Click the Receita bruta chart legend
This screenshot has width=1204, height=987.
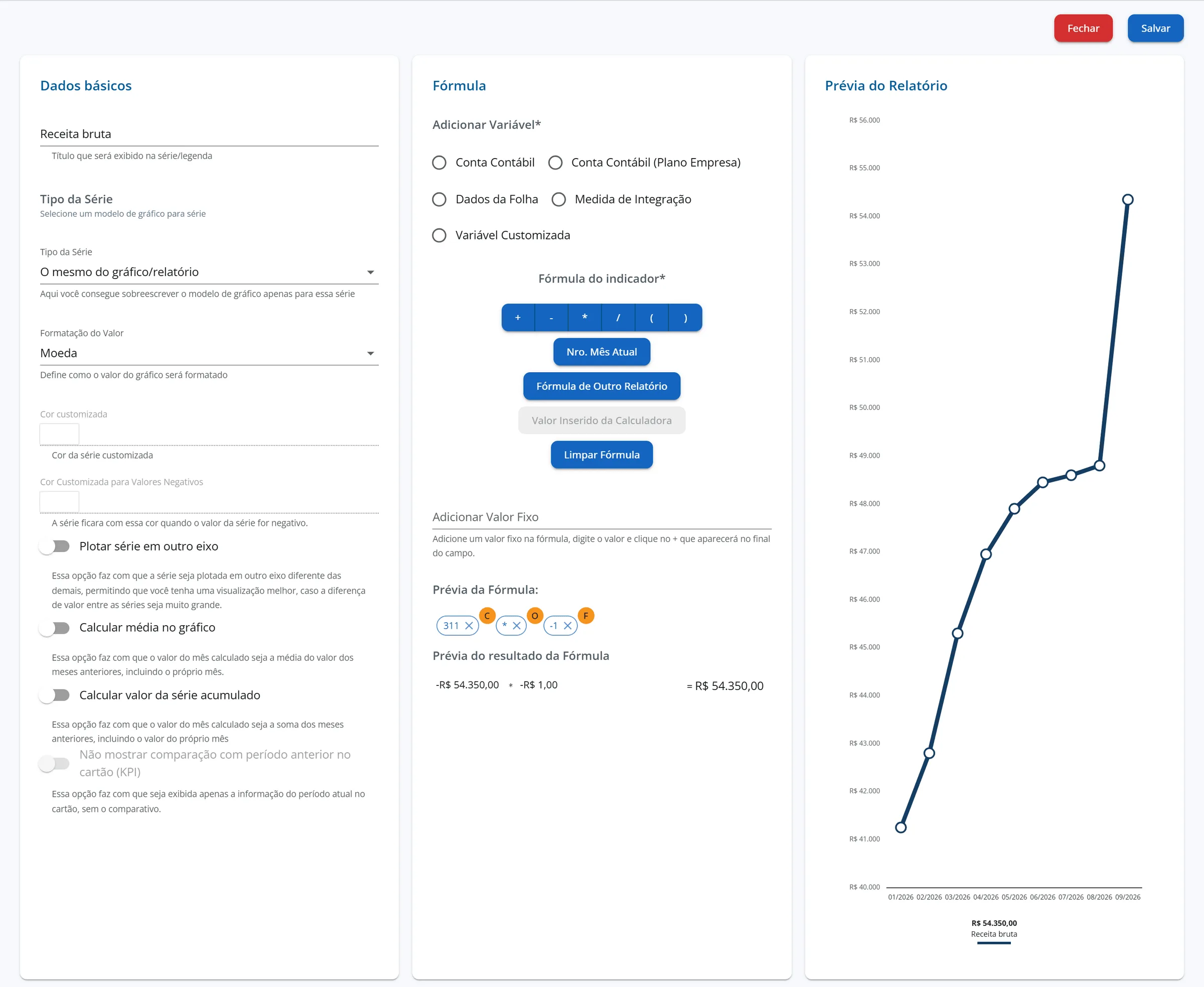pyautogui.click(x=994, y=933)
